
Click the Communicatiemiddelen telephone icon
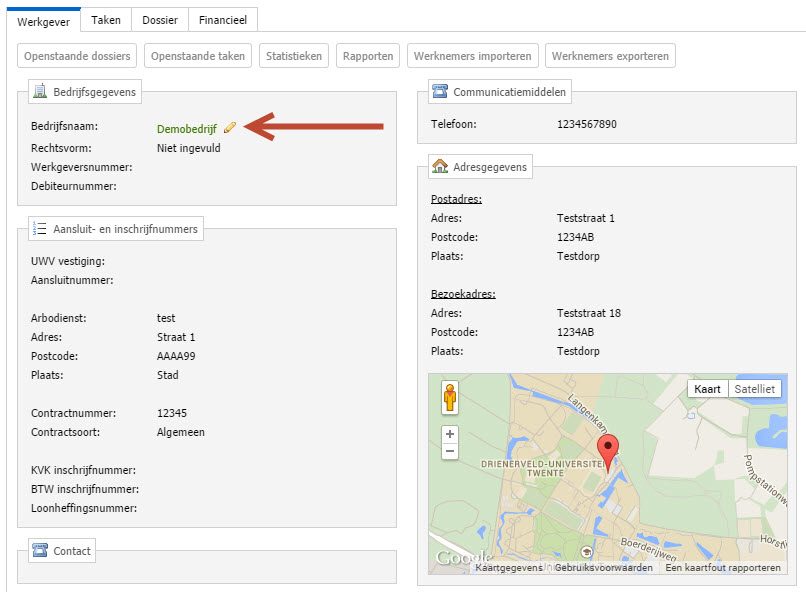440,92
